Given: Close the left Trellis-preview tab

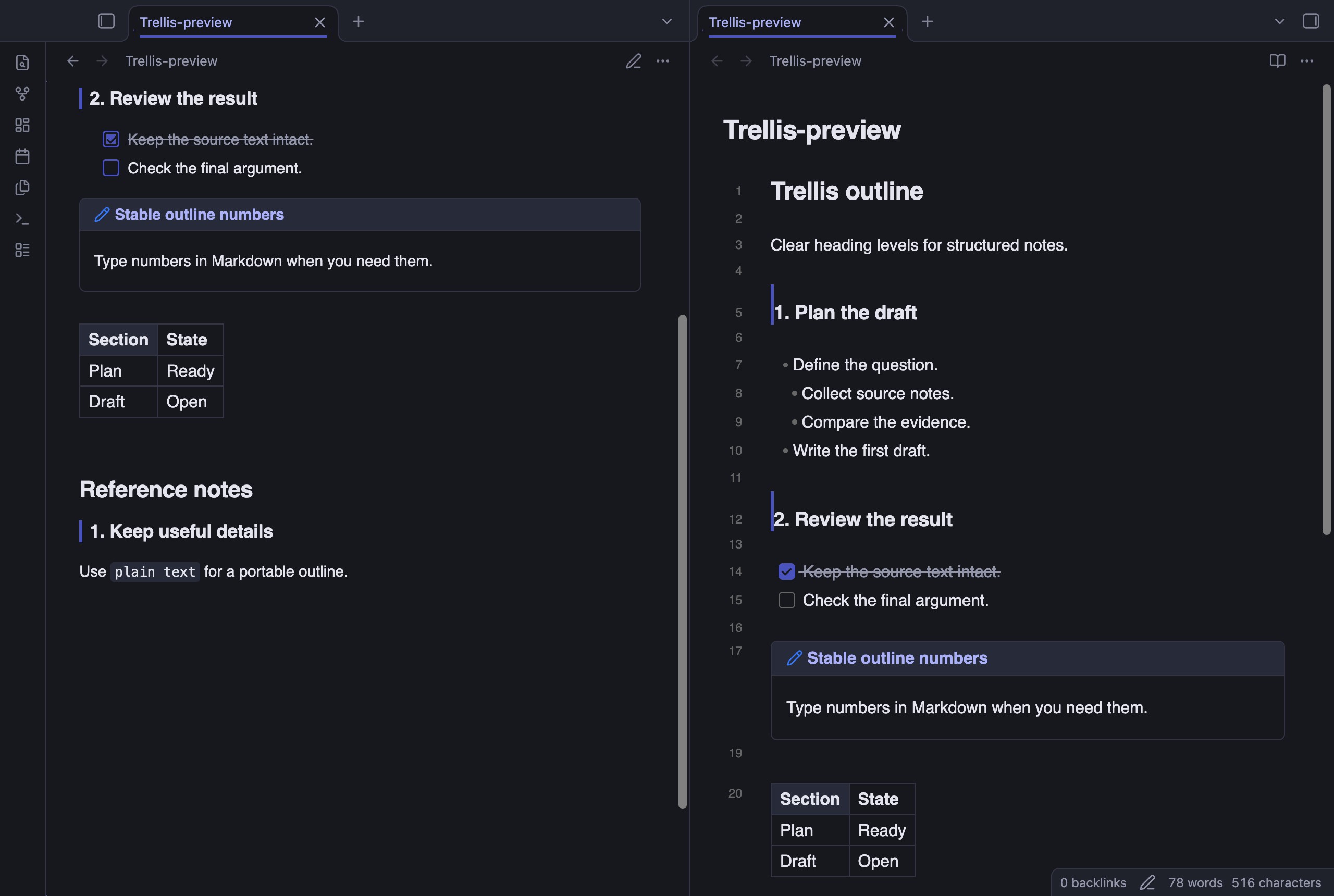Looking at the screenshot, I should pos(319,22).
